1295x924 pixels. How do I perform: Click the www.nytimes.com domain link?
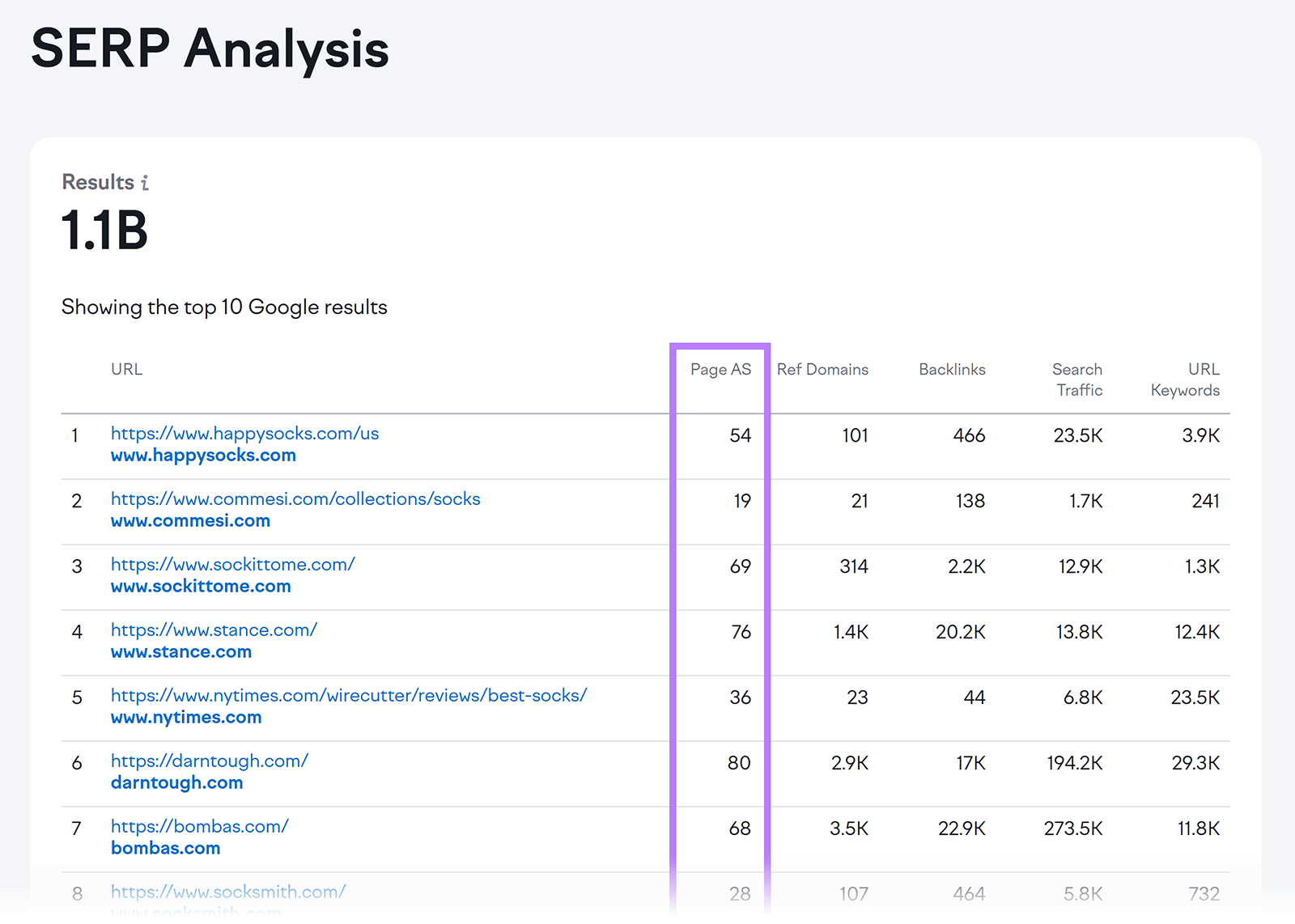tap(185, 717)
